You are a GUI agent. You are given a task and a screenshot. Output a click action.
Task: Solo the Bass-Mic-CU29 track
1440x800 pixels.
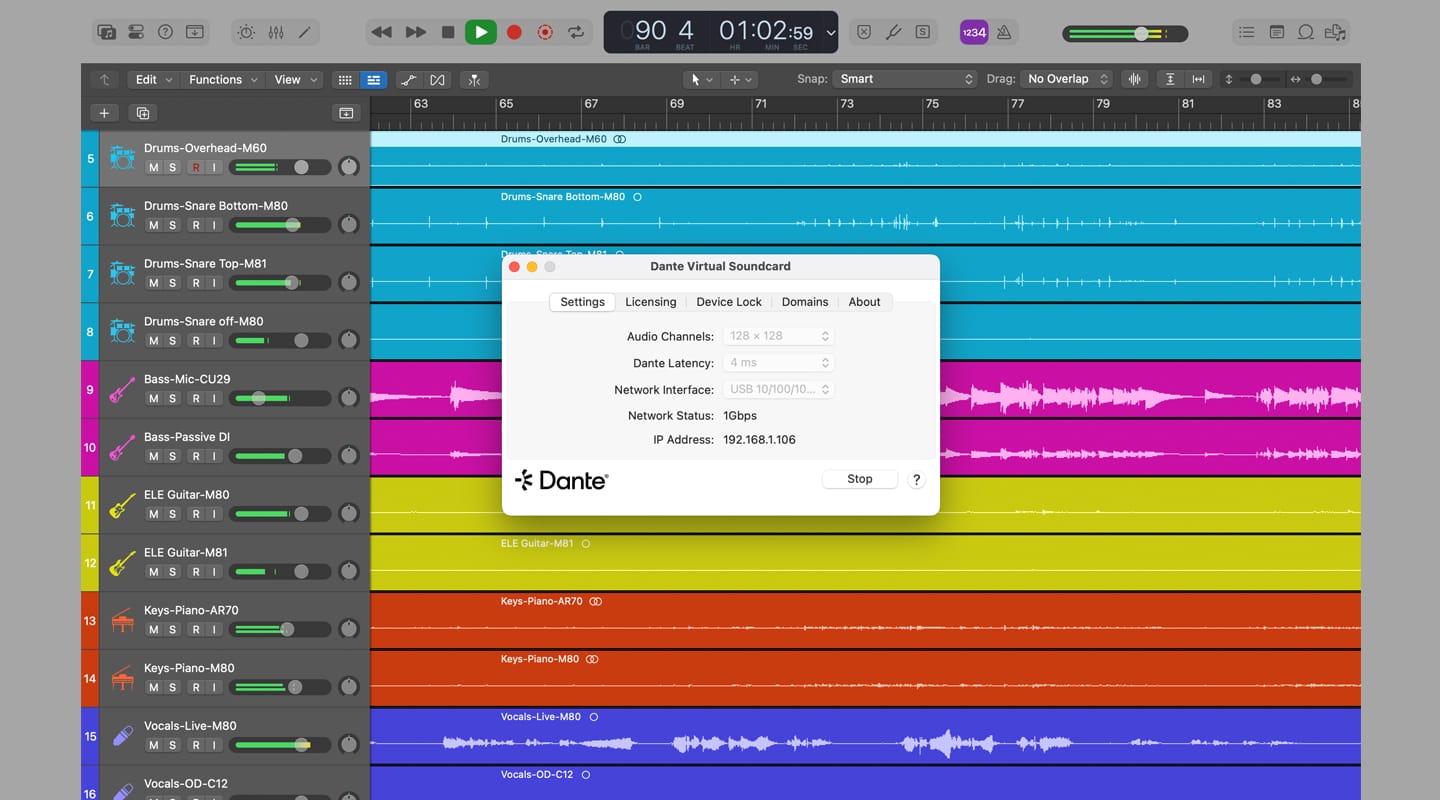[x=172, y=399]
